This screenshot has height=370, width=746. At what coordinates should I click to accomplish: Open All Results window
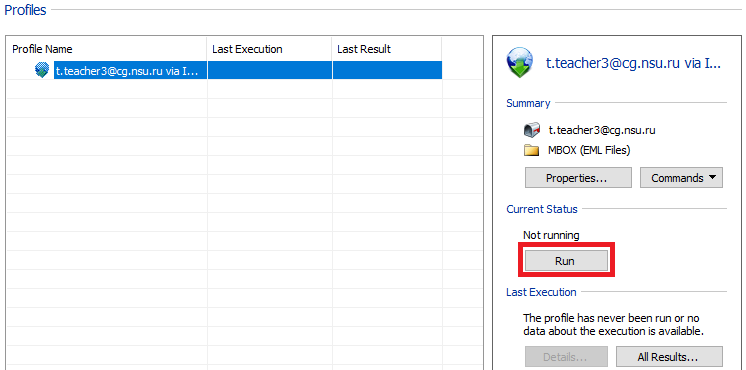click(x=669, y=357)
